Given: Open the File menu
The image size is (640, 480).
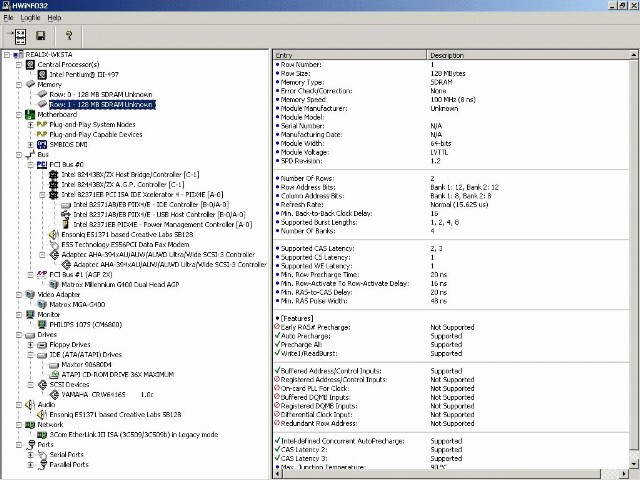Looking at the screenshot, I should [8, 18].
